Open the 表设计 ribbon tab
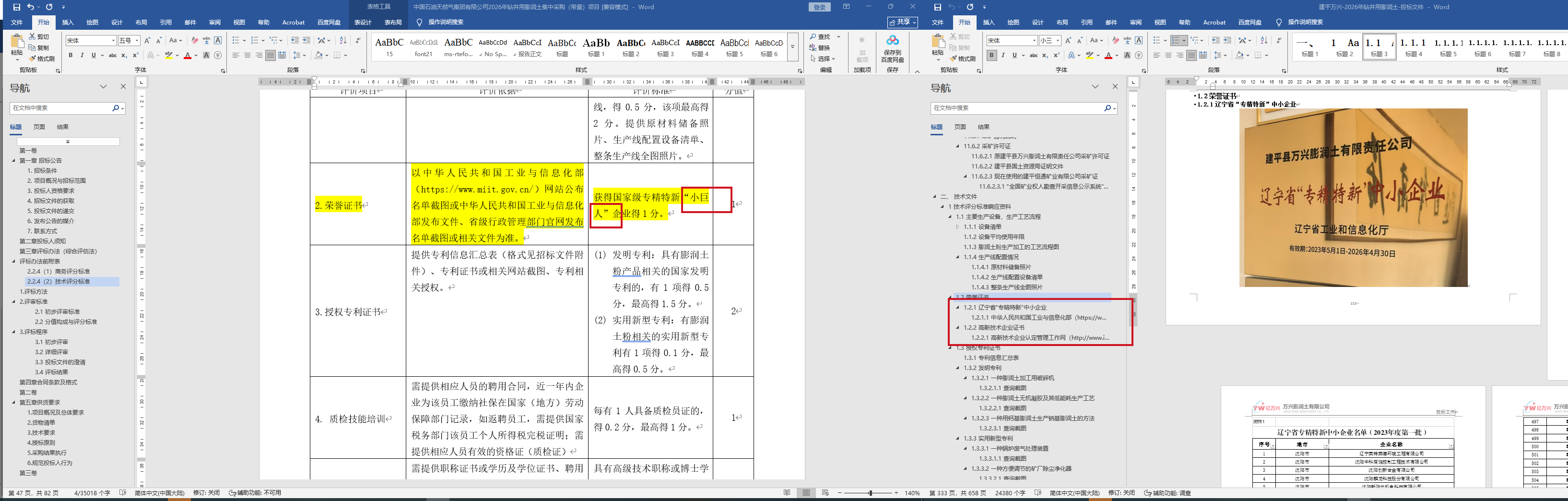 point(363,23)
